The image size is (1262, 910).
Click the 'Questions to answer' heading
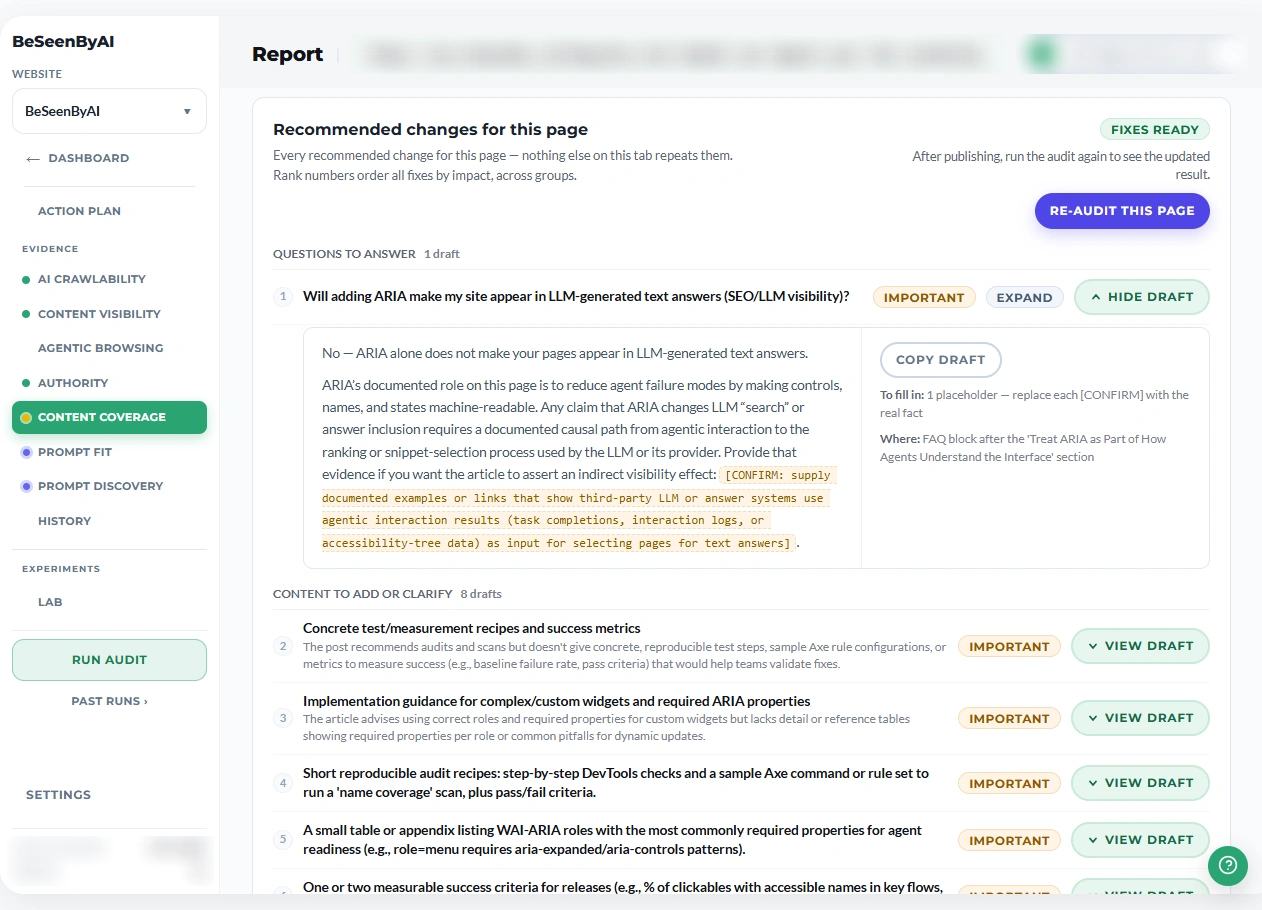tap(344, 254)
